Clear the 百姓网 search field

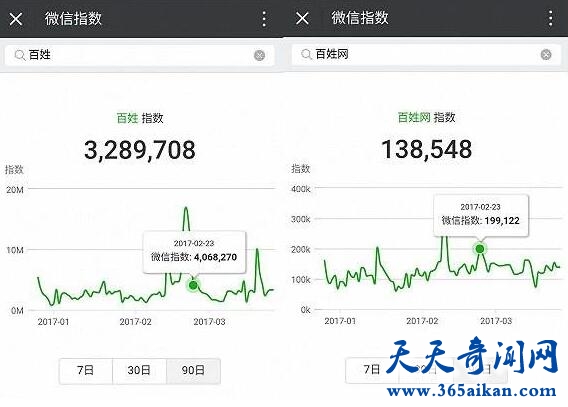(546, 54)
